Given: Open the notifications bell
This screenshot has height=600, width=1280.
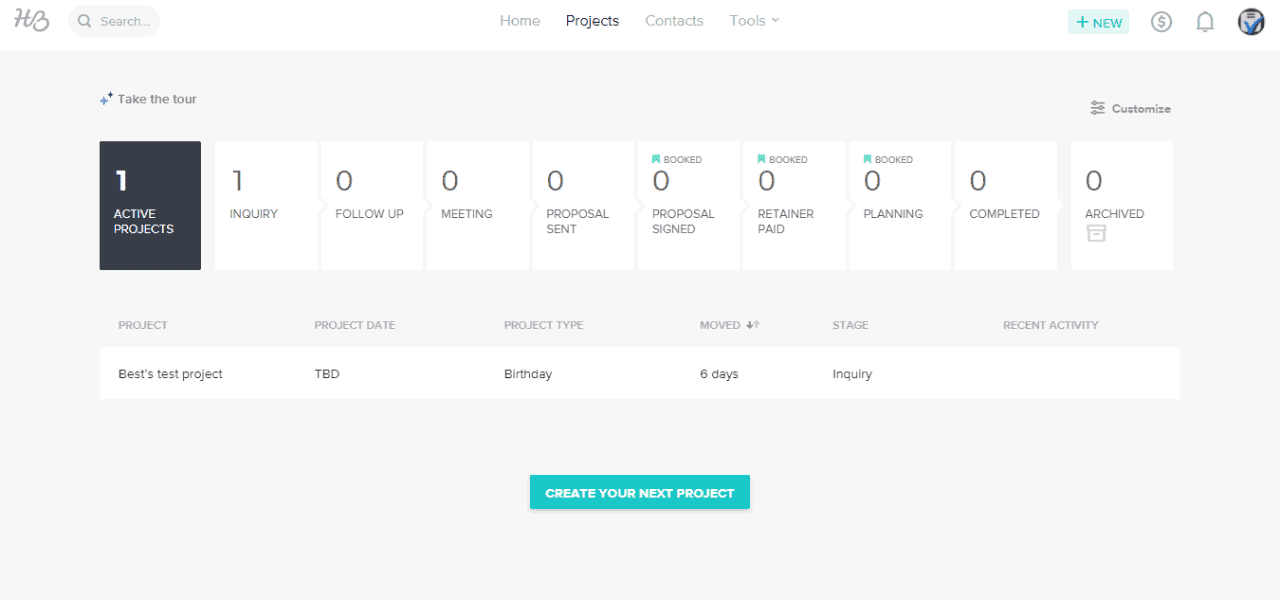Looking at the screenshot, I should (1205, 21).
